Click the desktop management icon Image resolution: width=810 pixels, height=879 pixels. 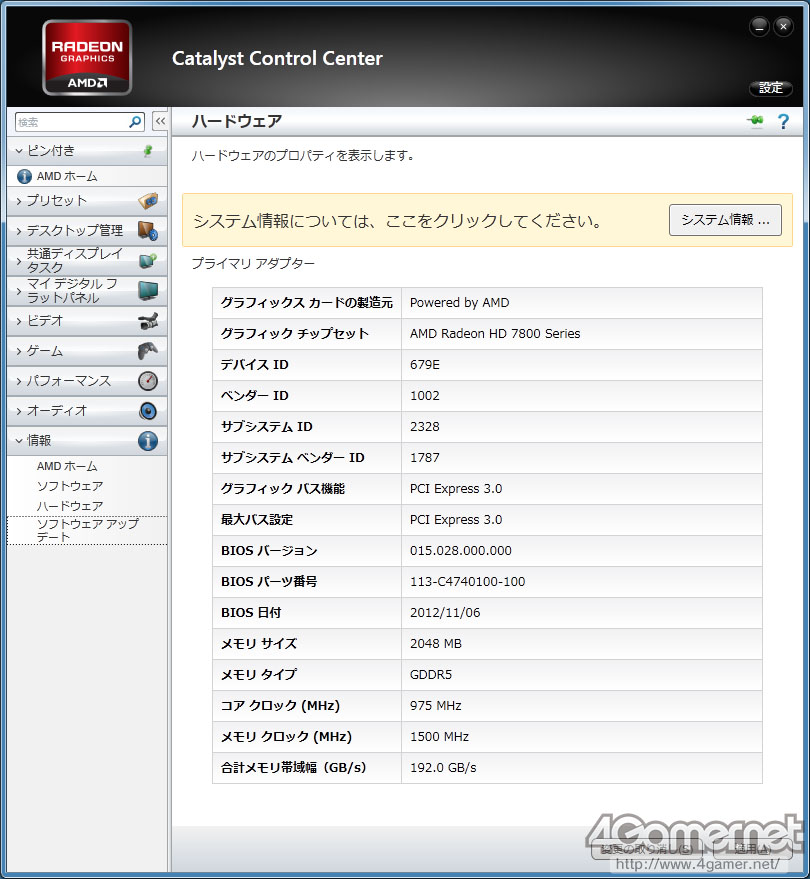pyautogui.click(x=148, y=230)
